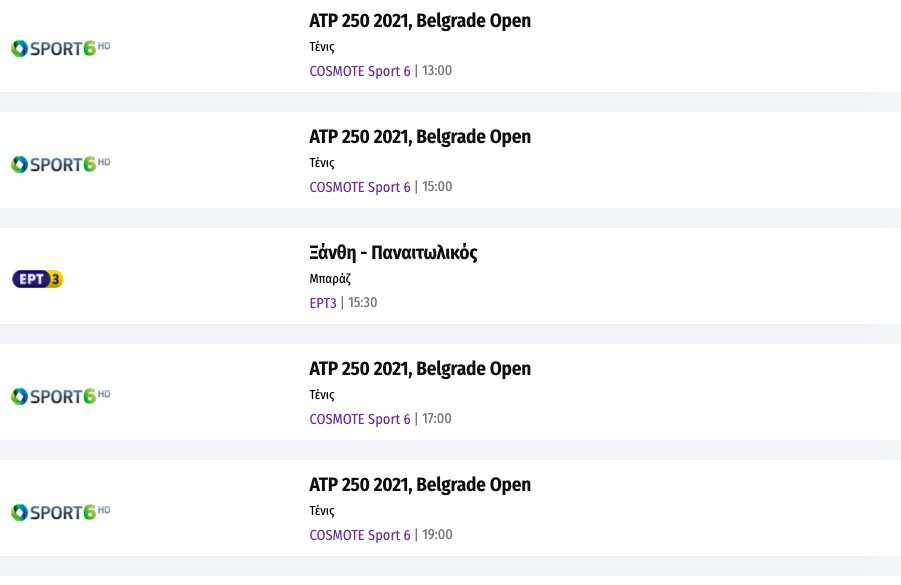Click the 19:00 broadcast time
The height and width of the screenshot is (585, 901).
437,535
